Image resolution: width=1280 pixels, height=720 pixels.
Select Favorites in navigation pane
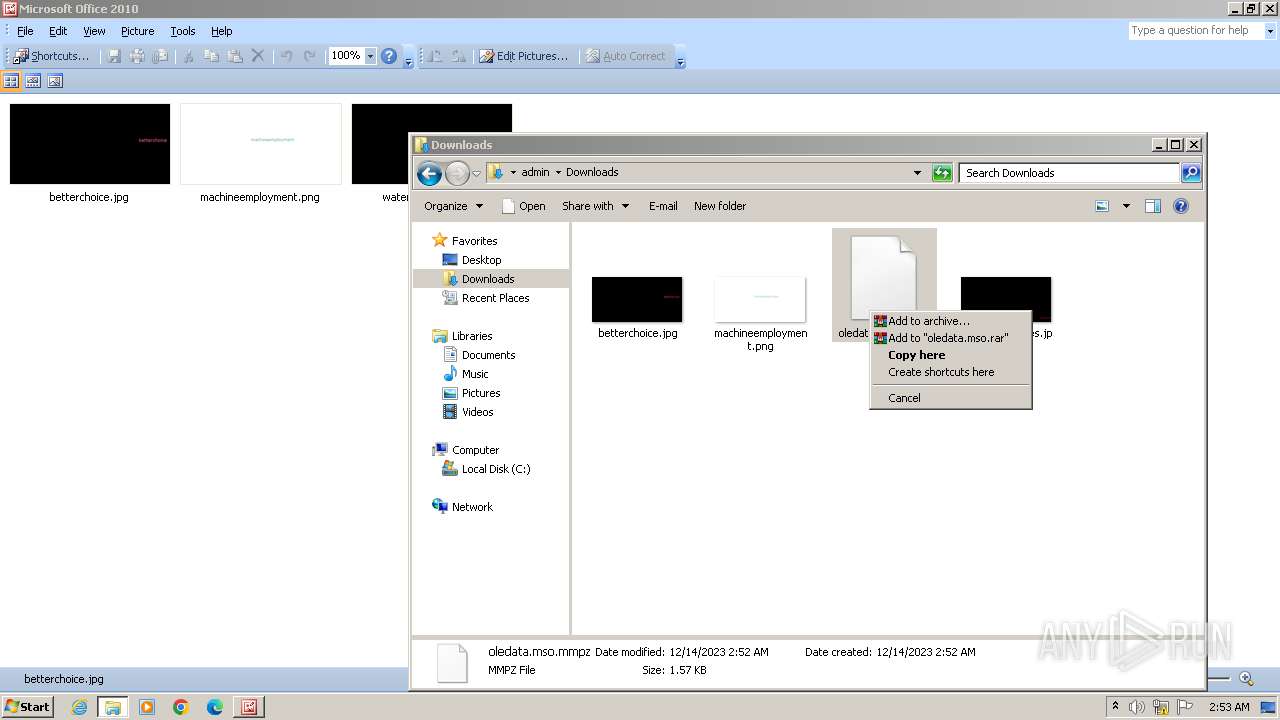point(473,241)
